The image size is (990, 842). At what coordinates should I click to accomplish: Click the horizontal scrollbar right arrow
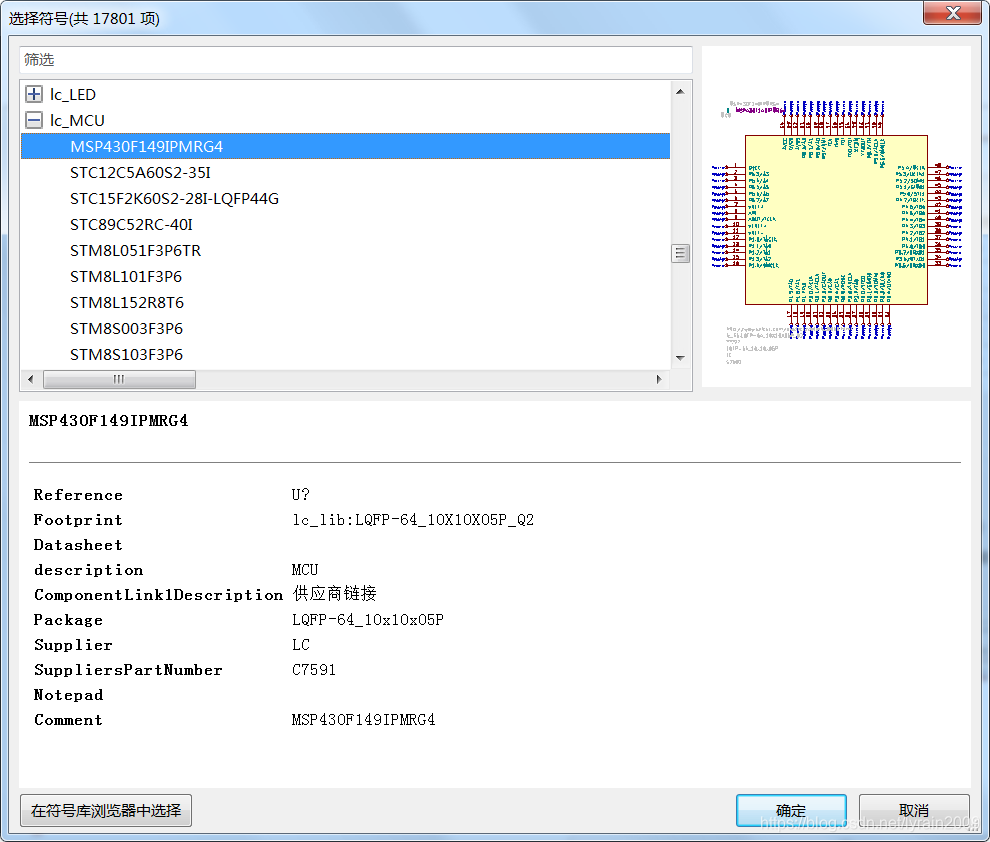pyautogui.click(x=659, y=379)
